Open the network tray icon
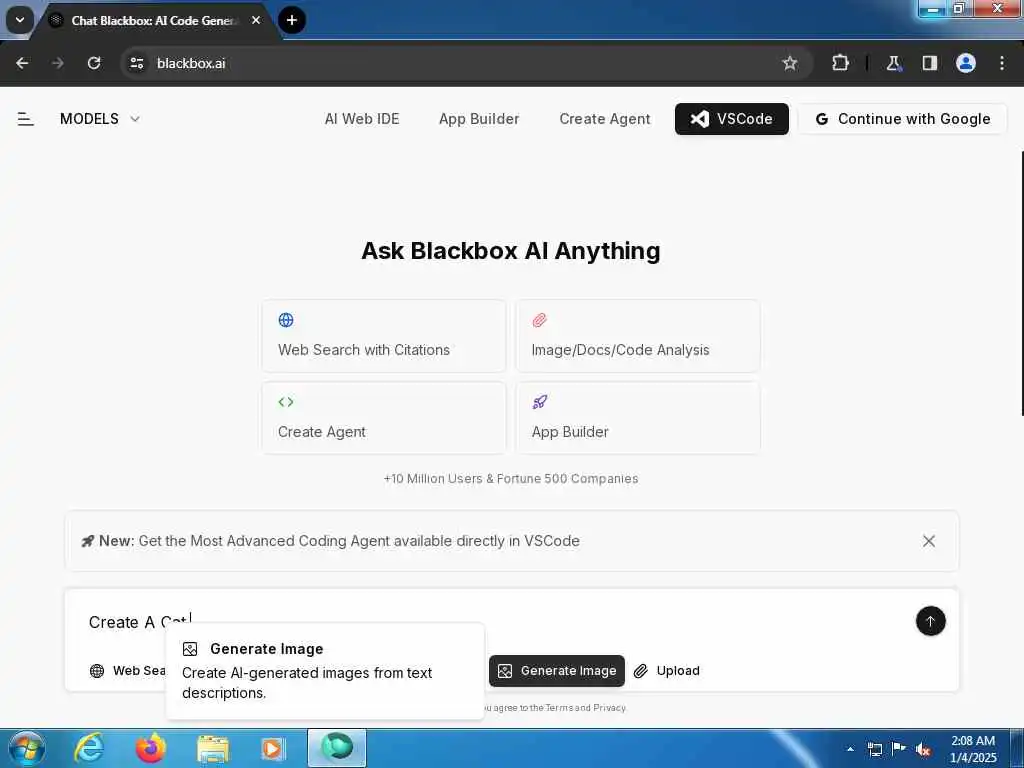The image size is (1024, 768). pyautogui.click(x=874, y=749)
